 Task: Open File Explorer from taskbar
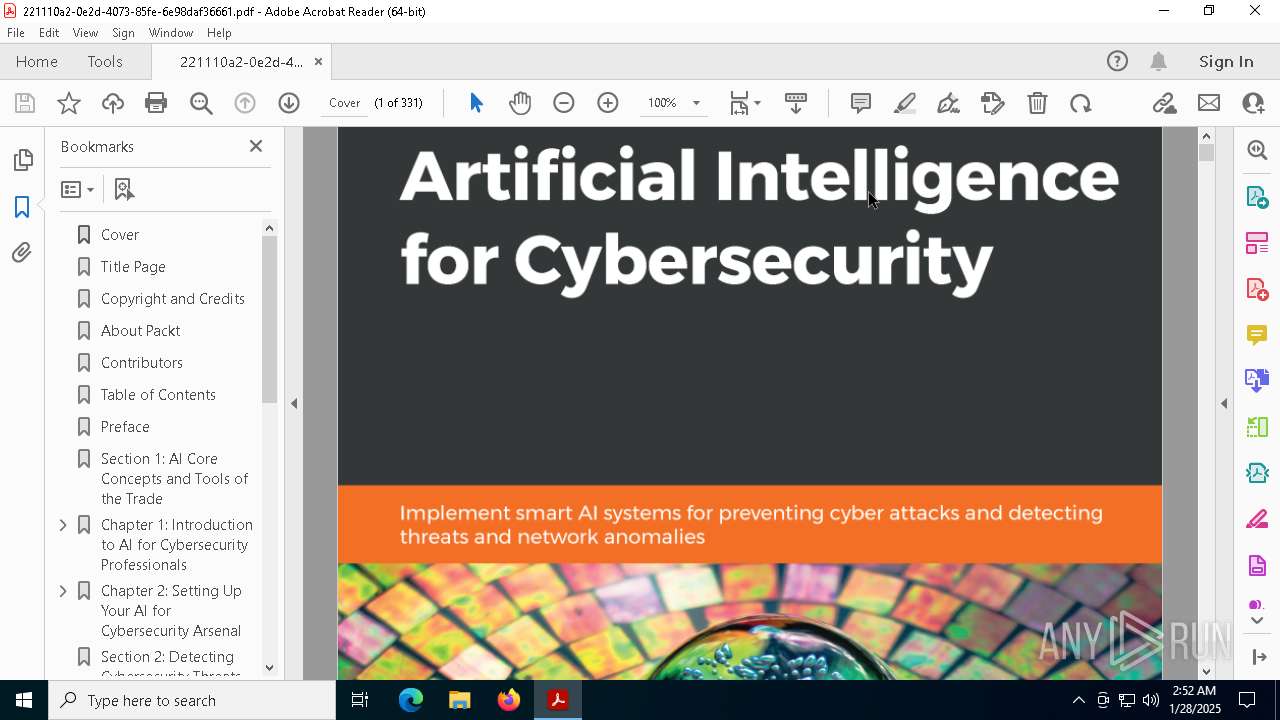[460, 700]
